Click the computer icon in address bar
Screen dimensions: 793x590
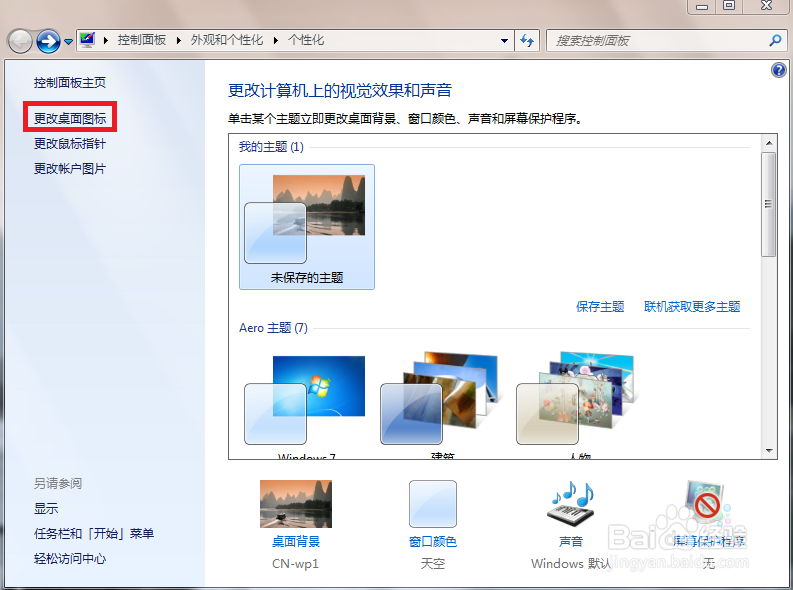[x=87, y=40]
